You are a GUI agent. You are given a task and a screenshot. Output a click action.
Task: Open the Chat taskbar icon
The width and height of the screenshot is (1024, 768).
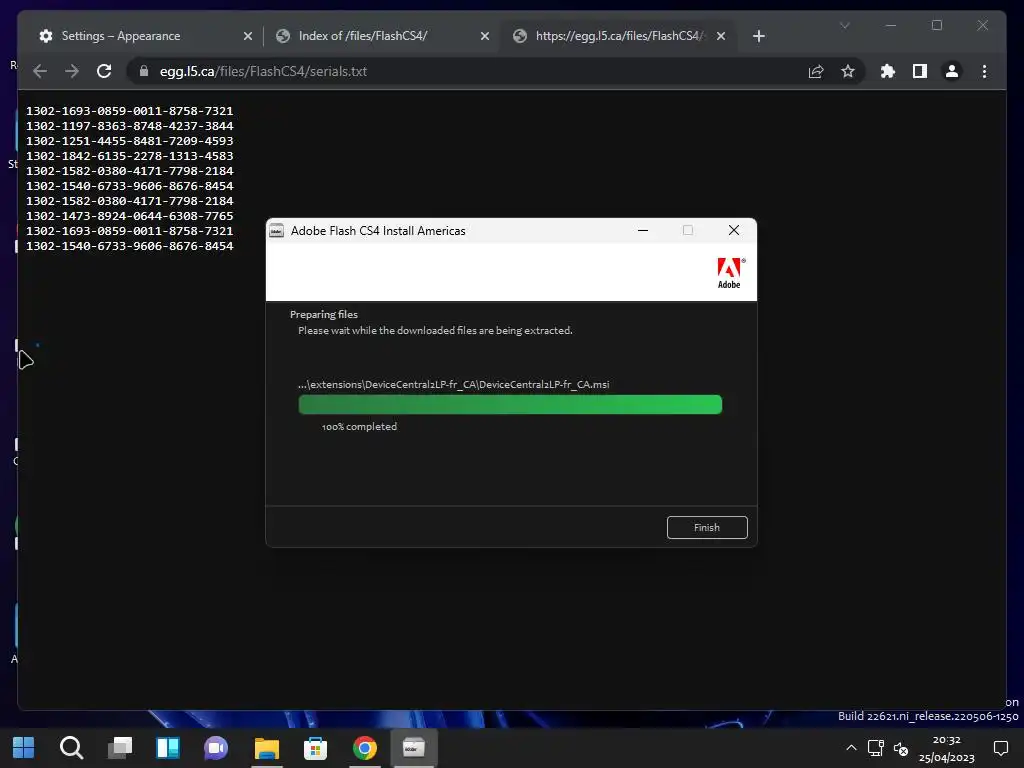(216, 747)
